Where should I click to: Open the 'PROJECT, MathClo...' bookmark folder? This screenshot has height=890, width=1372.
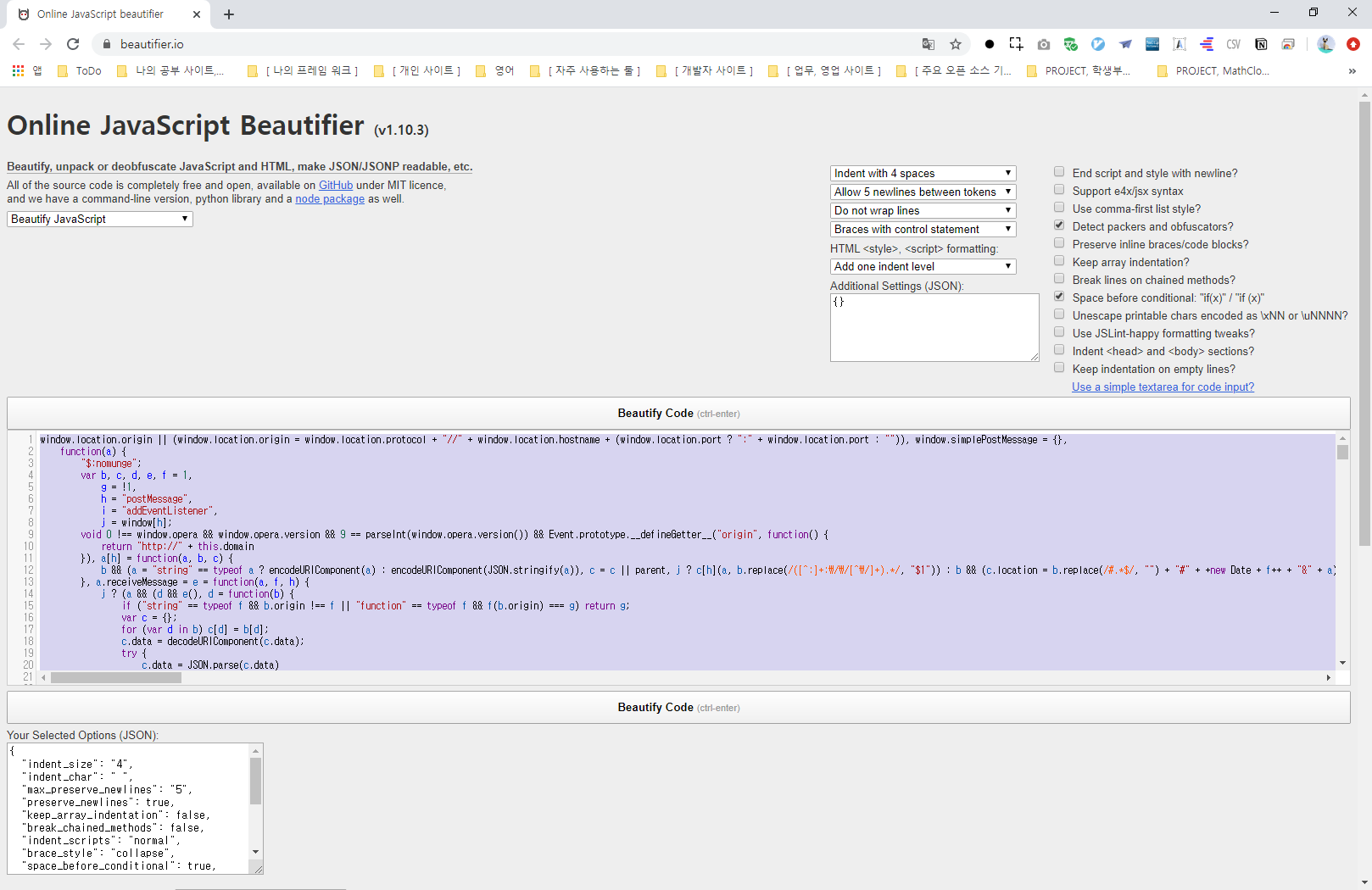pos(1213,71)
